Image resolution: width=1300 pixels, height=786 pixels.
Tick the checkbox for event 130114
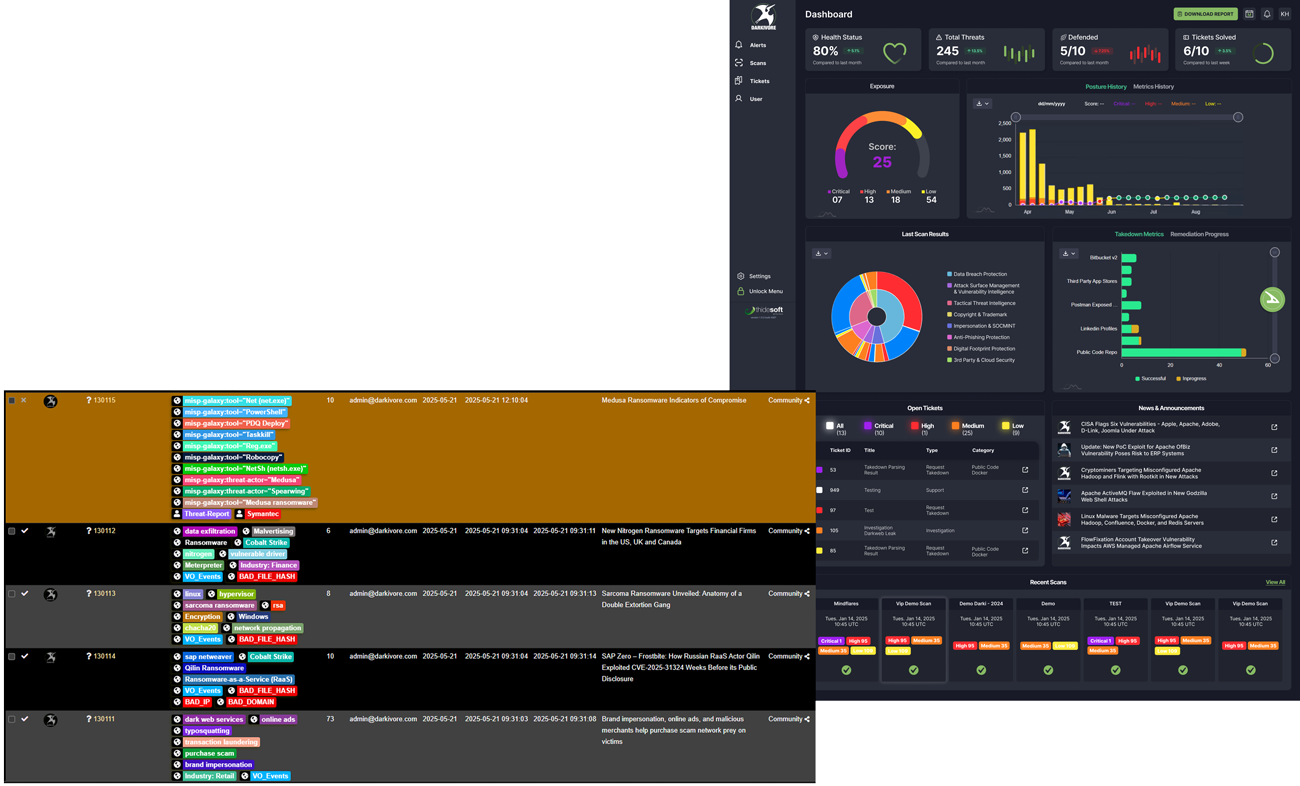(12, 657)
